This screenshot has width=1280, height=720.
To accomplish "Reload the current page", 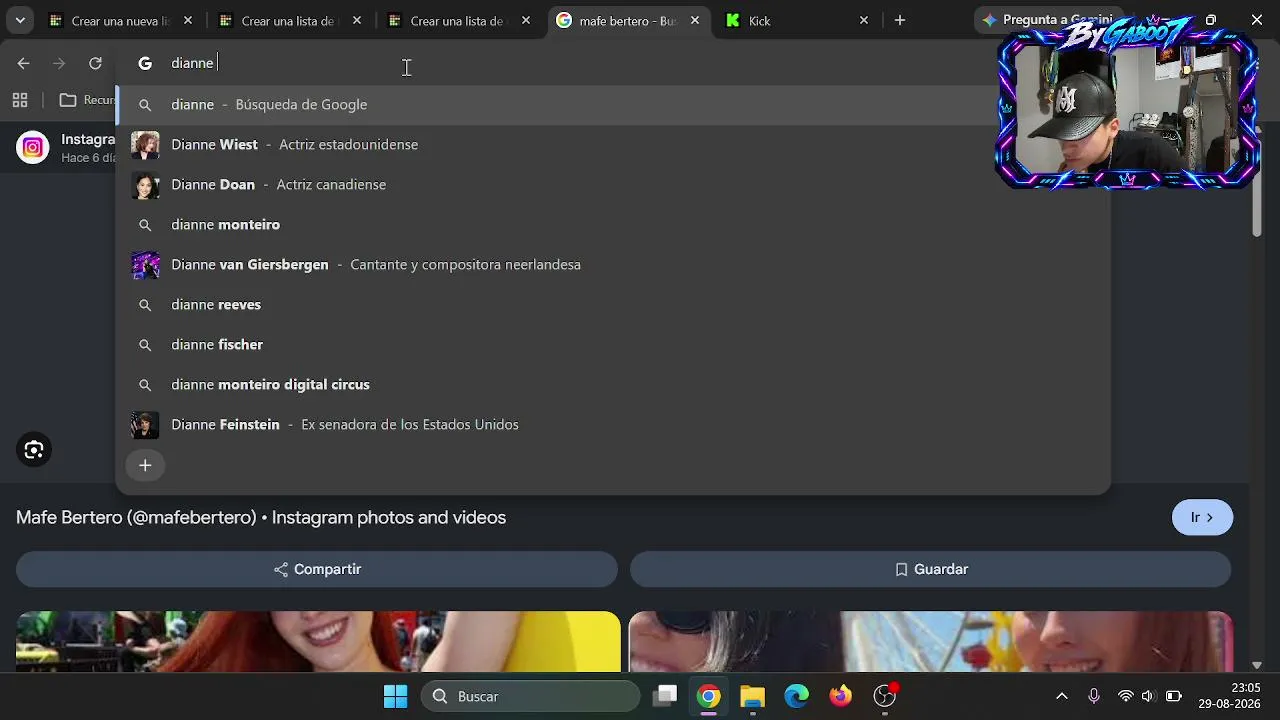I will (95, 63).
